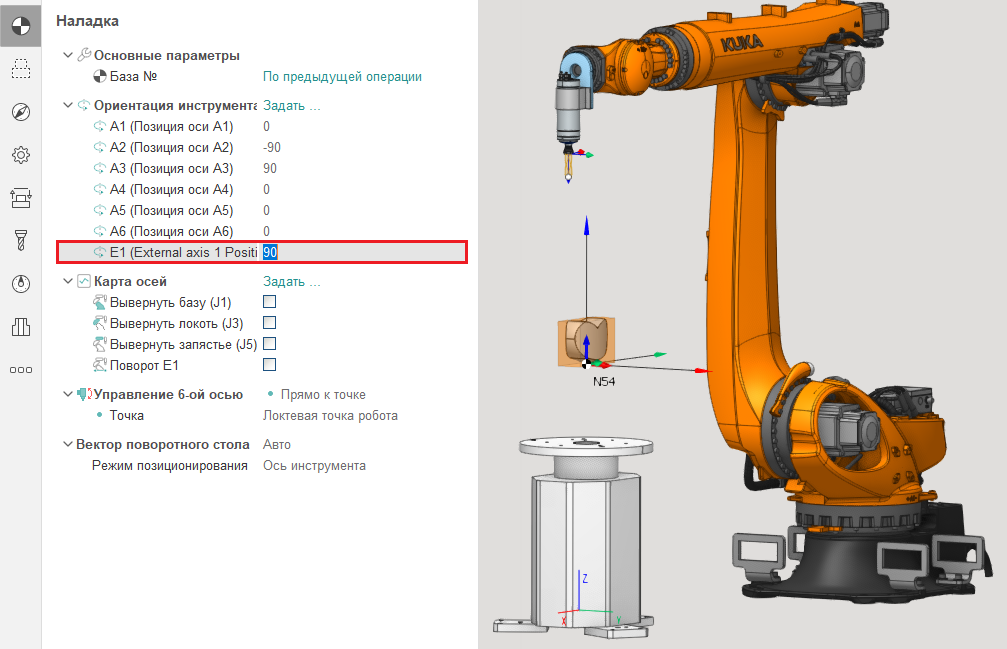Click the circular dial sidebar icon

click(x=20, y=283)
